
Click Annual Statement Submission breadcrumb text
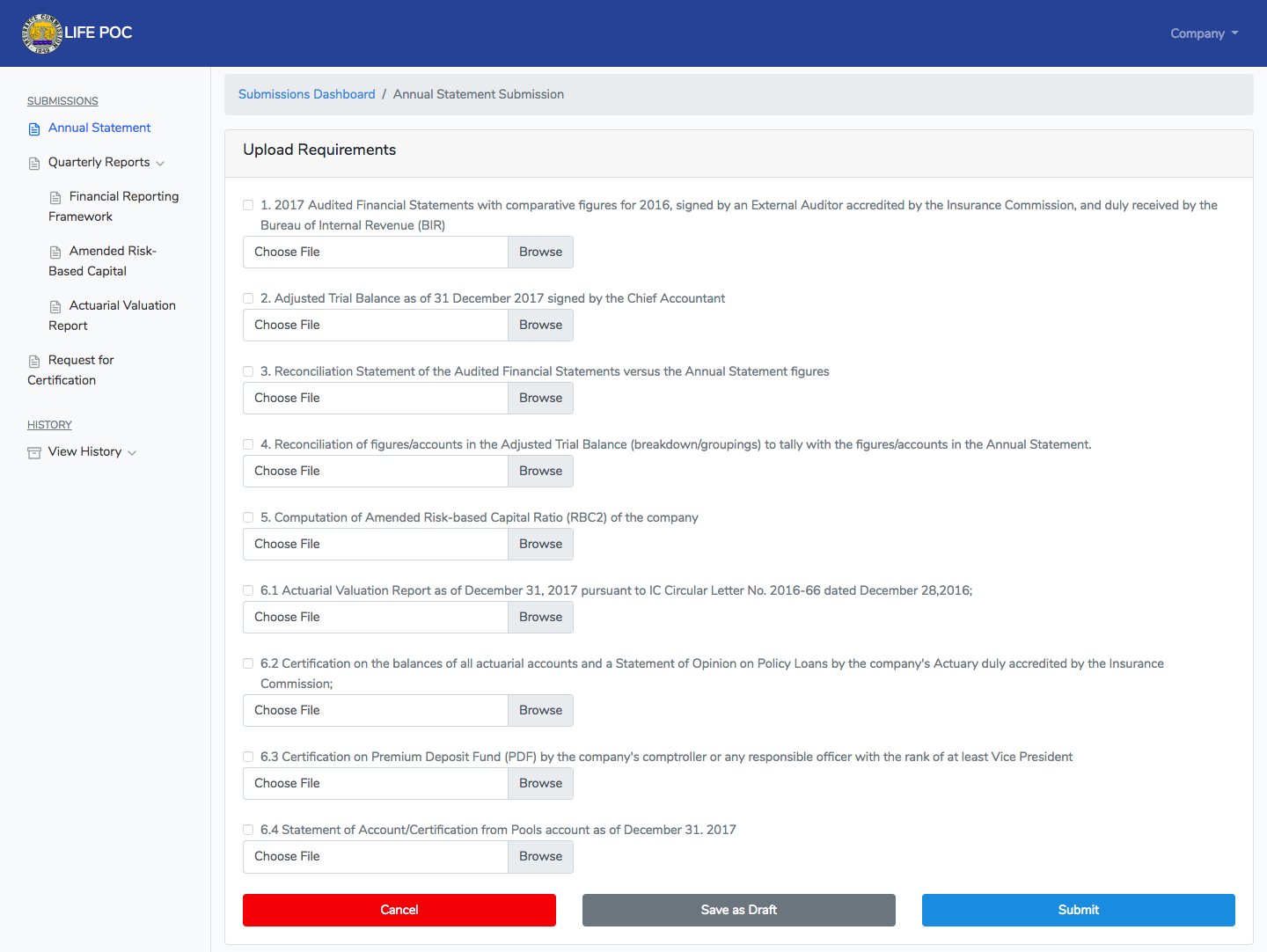[479, 94]
